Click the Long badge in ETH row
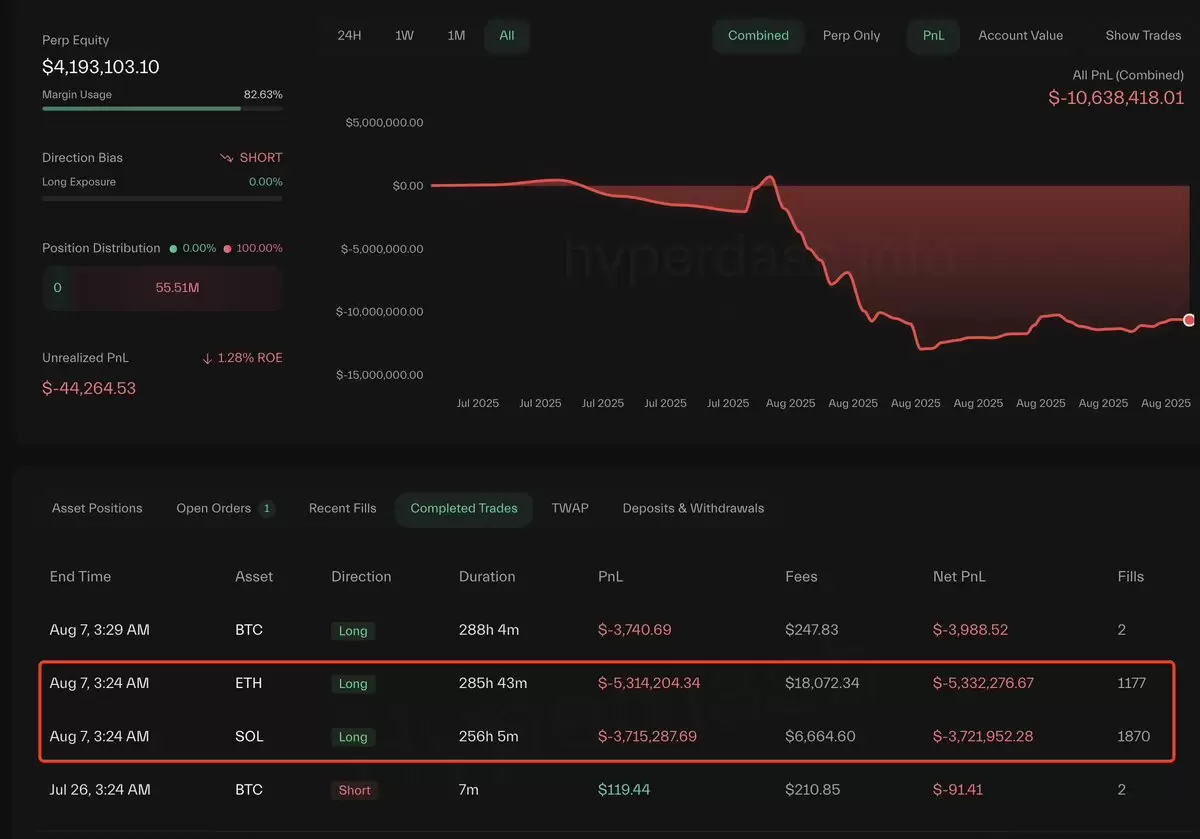Image resolution: width=1200 pixels, height=839 pixels. 353,684
